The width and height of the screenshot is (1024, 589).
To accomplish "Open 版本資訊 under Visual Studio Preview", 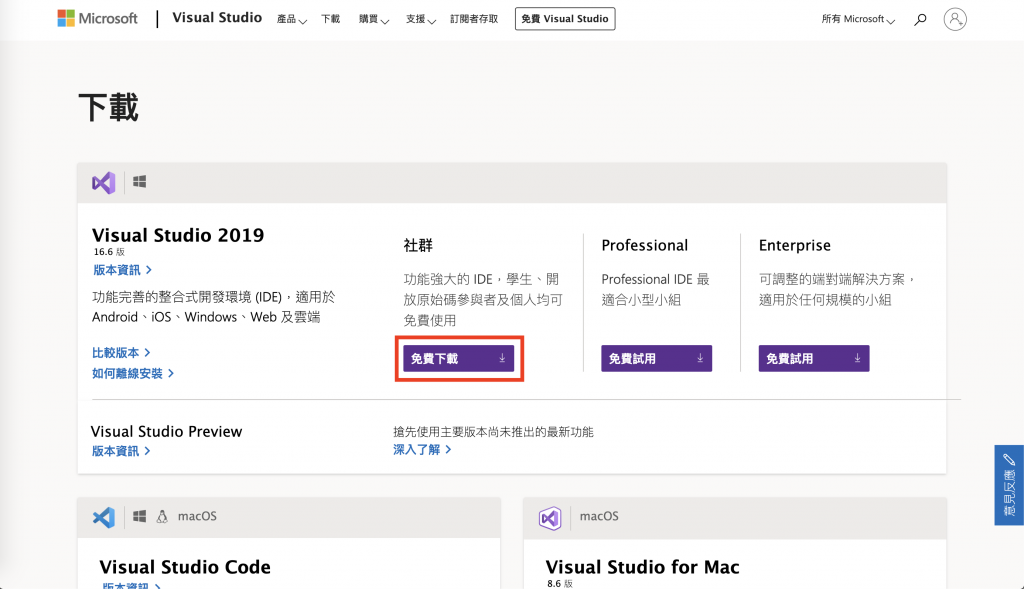I will 121,451.
